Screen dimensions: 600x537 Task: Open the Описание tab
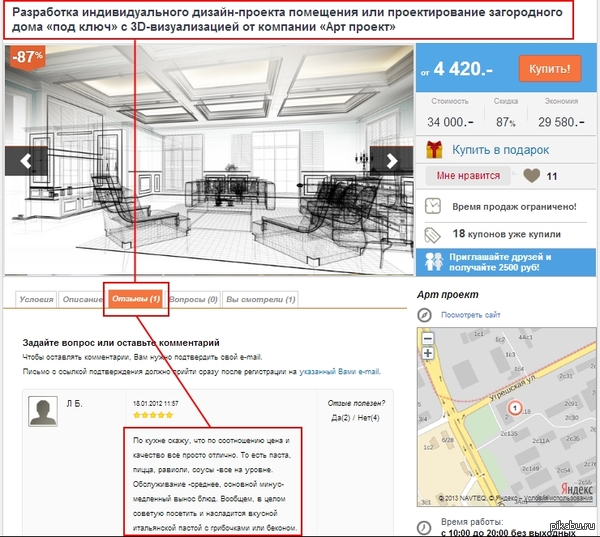pyautogui.click(x=82, y=299)
